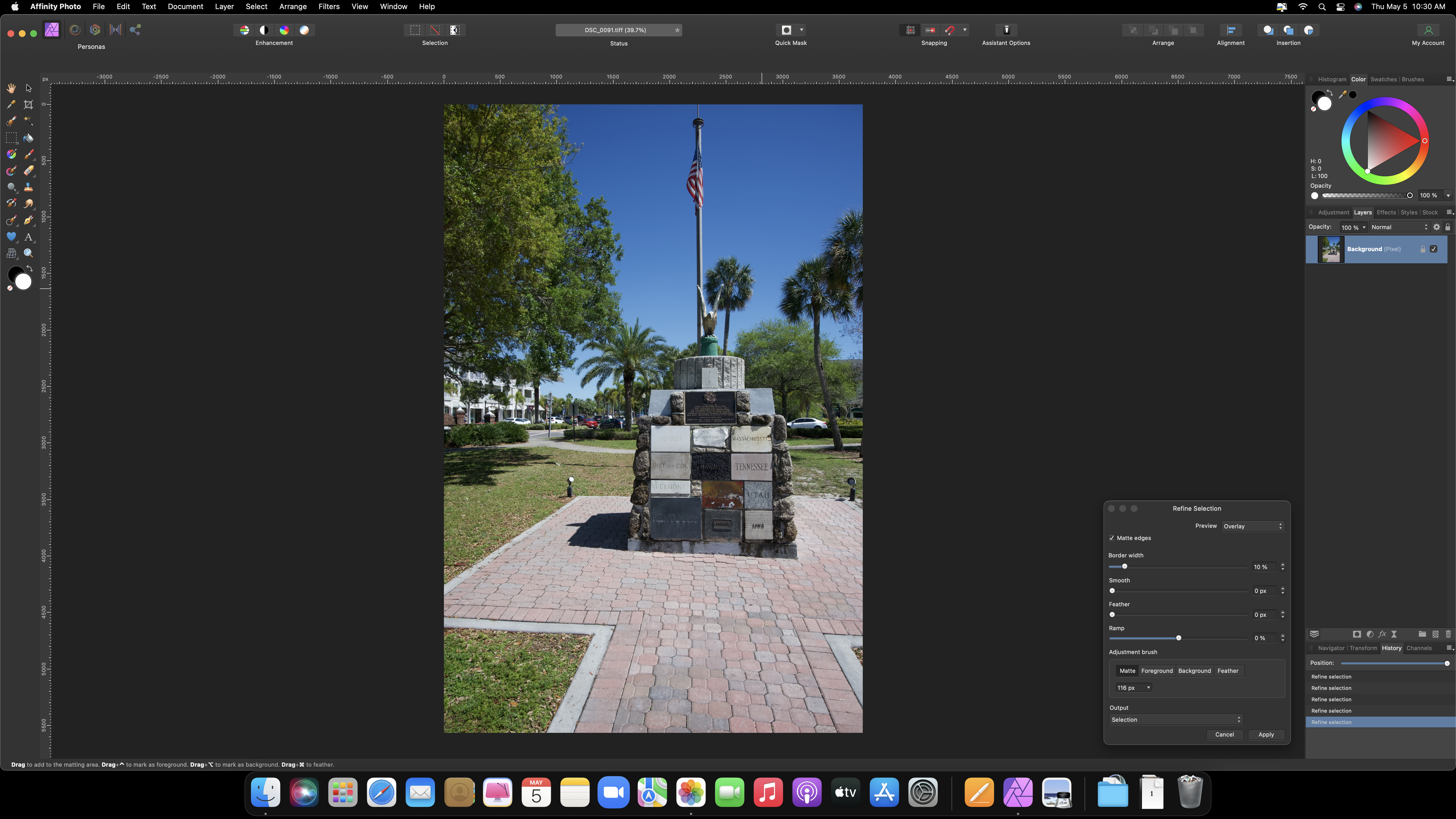This screenshot has width=1456, height=819.
Task: Switch to the Swatches tab
Action: pyautogui.click(x=1383, y=79)
